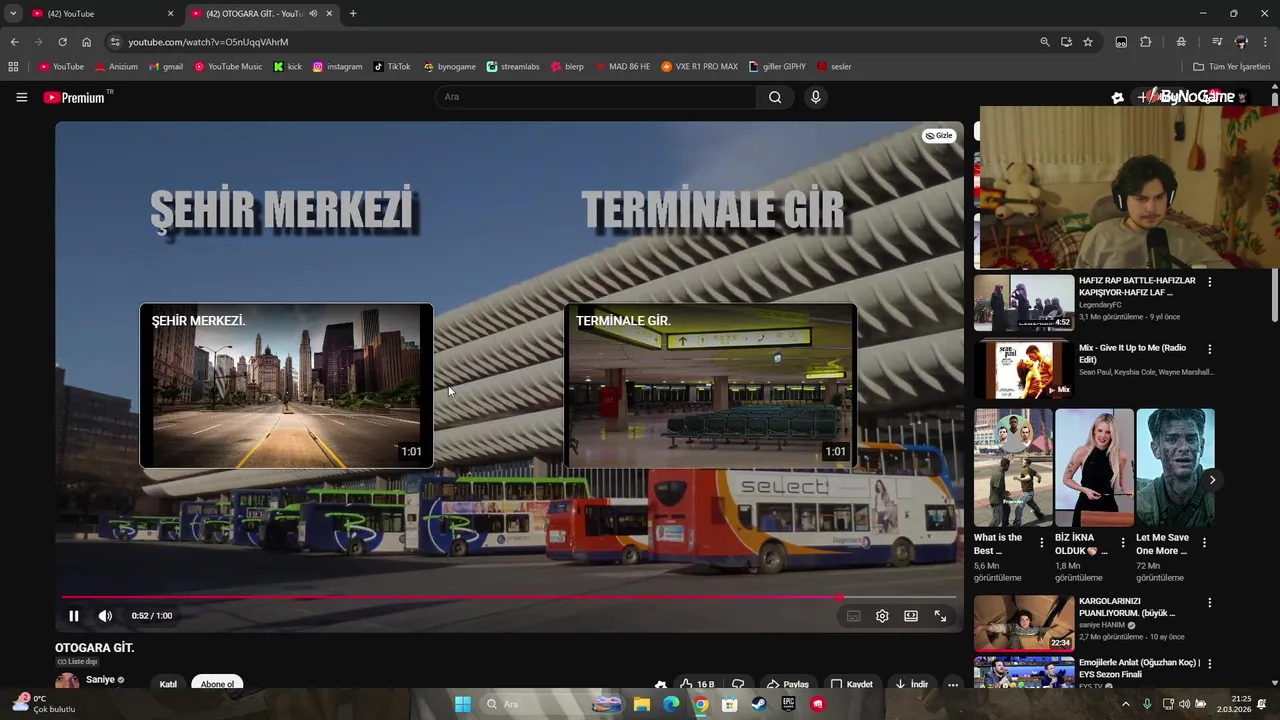The image size is (1280, 720).
Task: Open the extensions puzzle icon
Action: pos(1146,42)
